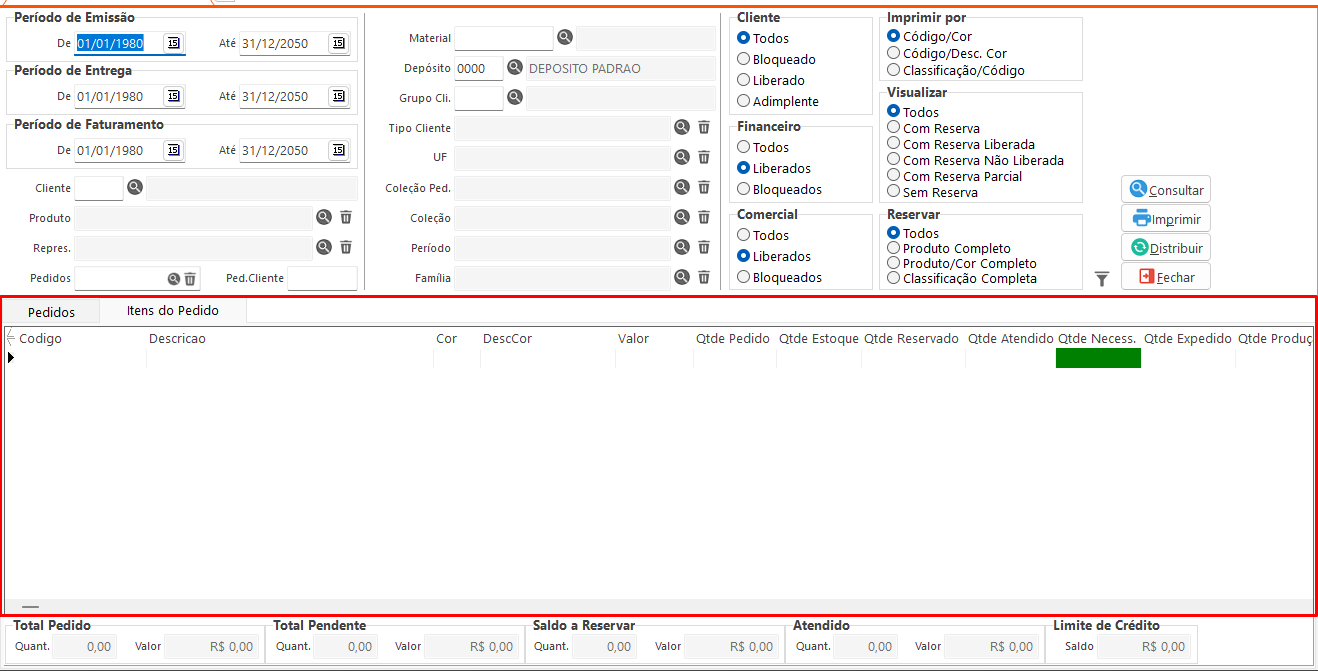Image resolution: width=1318 pixels, height=671 pixels.
Task: Click the magnifier icon beside Depósito field
Action: coord(515,68)
